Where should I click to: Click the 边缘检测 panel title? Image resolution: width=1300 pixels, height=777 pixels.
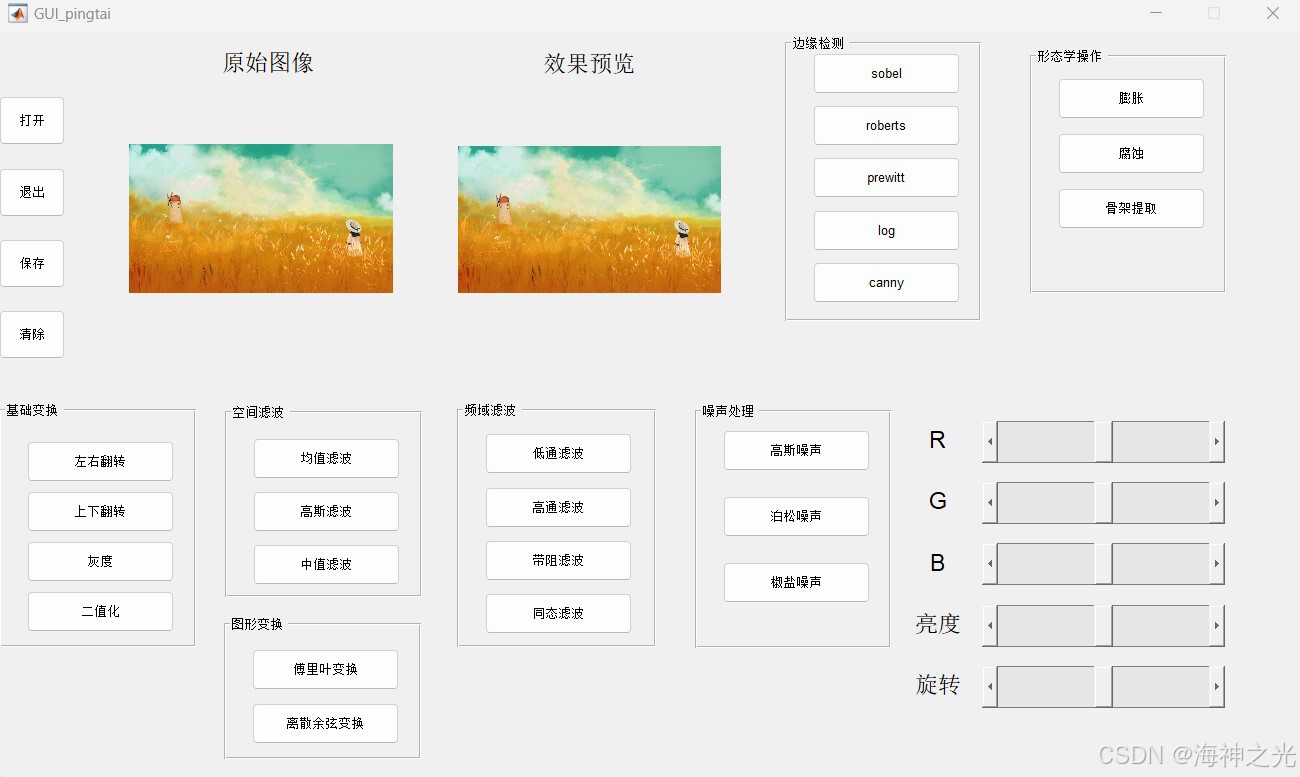click(x=818, y=44)
